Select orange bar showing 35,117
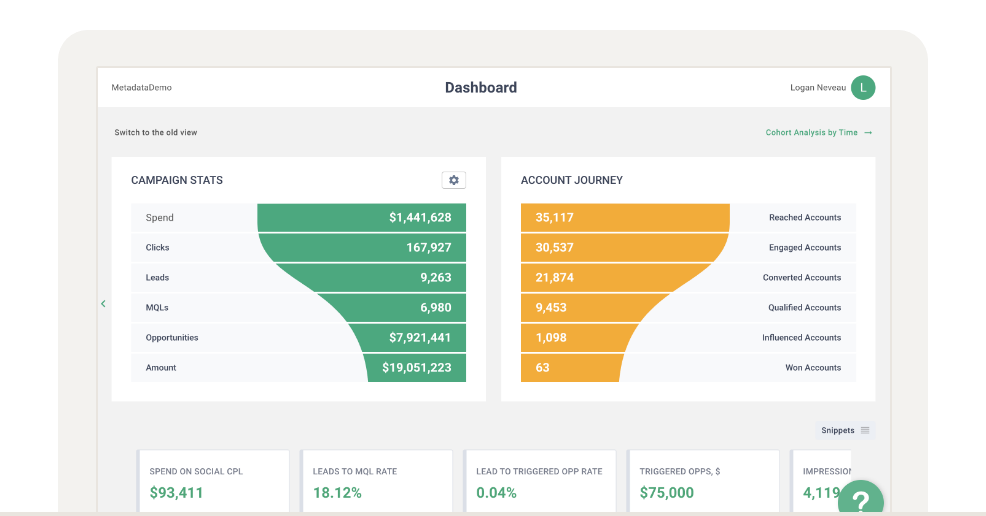The width and height of the screenshot is (986, 516). coord(625,217)
